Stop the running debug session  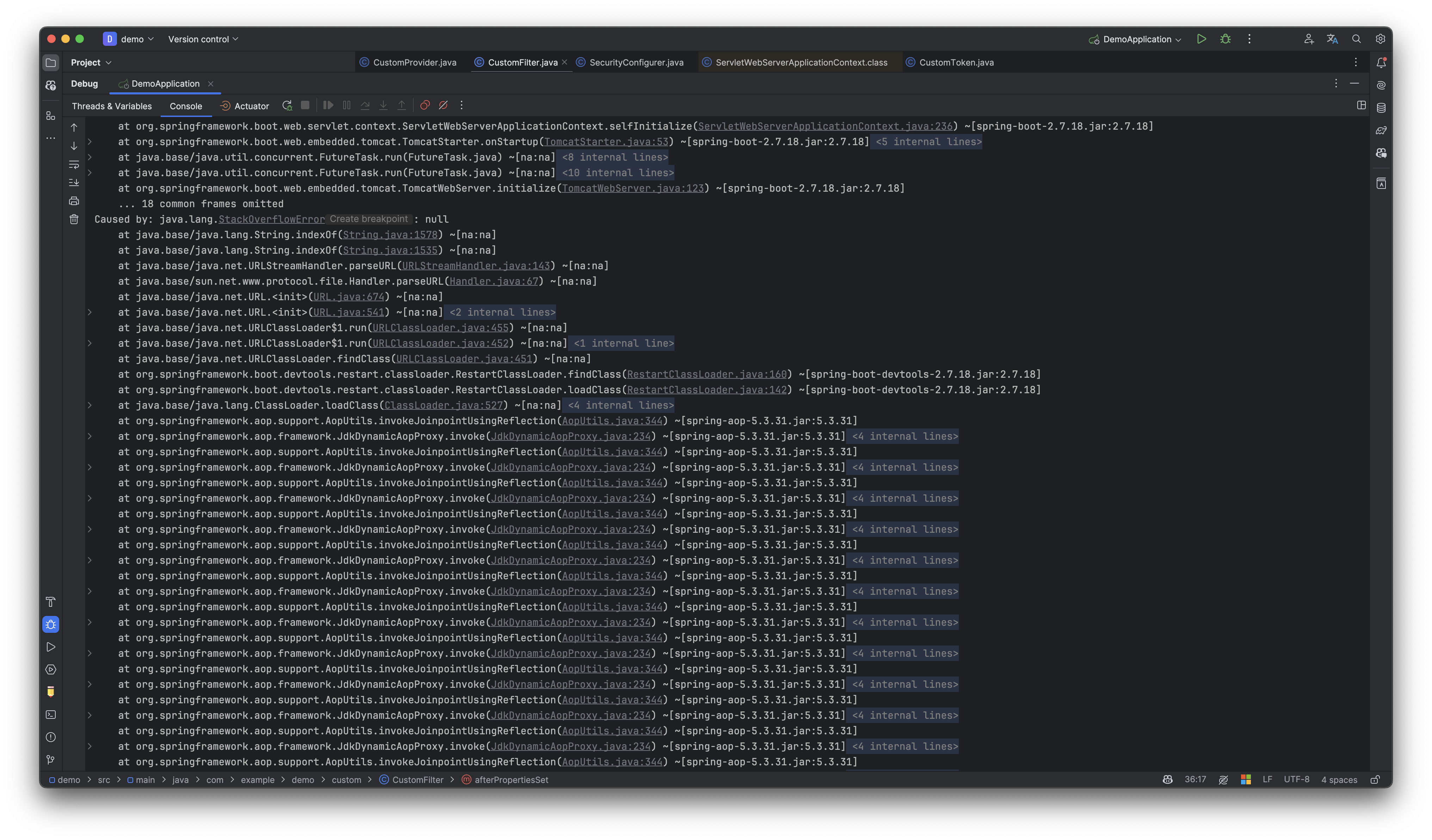(305, 105)
